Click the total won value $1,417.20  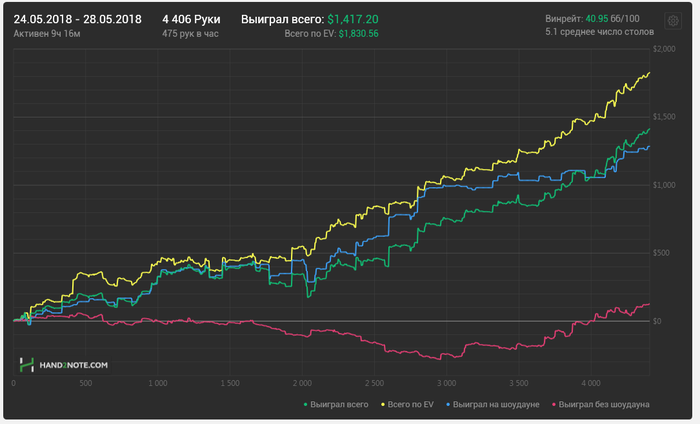pos(353,20)
